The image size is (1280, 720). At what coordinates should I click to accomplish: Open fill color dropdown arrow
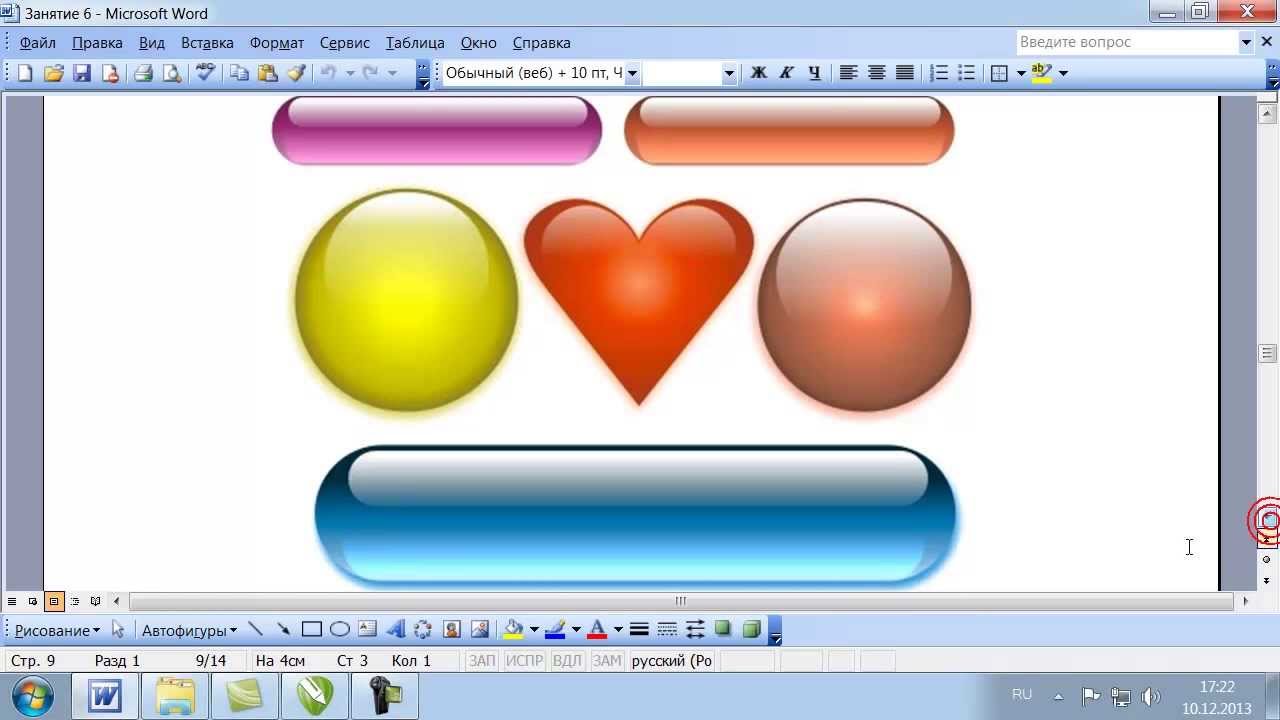[534, 630]
